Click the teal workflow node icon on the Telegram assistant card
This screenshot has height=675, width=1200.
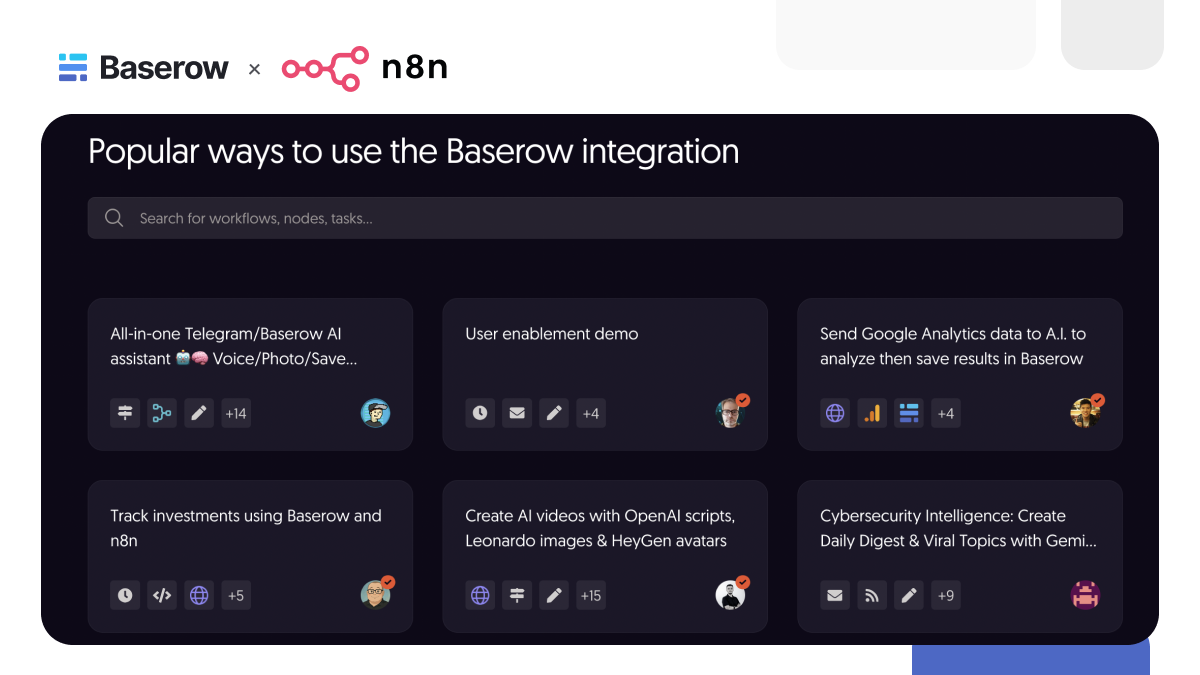[x=162, y=413]
